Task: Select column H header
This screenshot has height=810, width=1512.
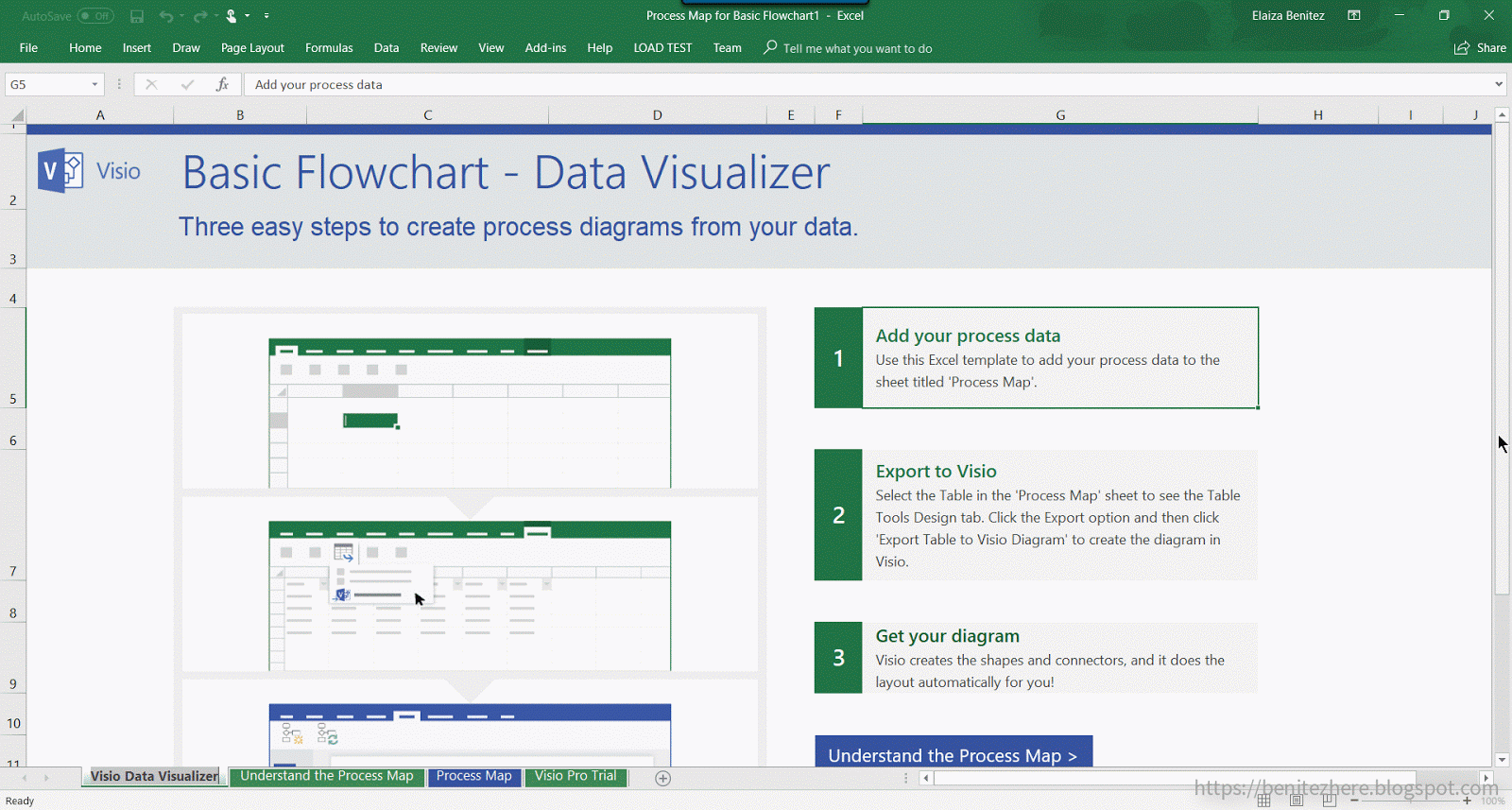Action: 1318,115
